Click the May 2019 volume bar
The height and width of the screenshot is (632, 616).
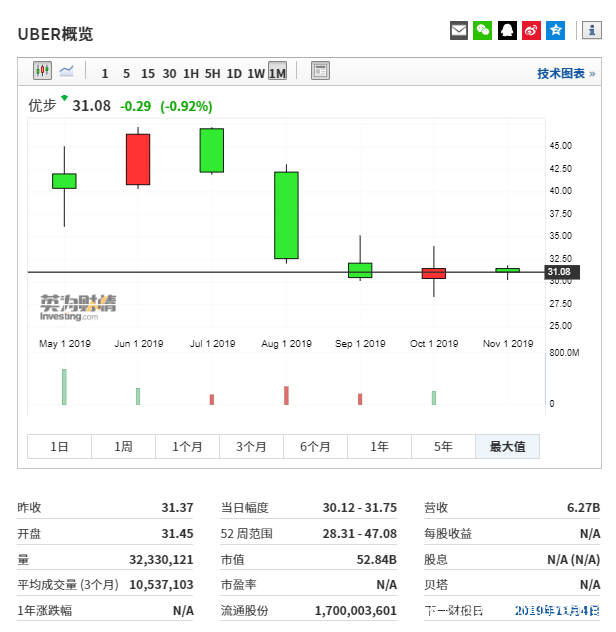tap(64, 387)
